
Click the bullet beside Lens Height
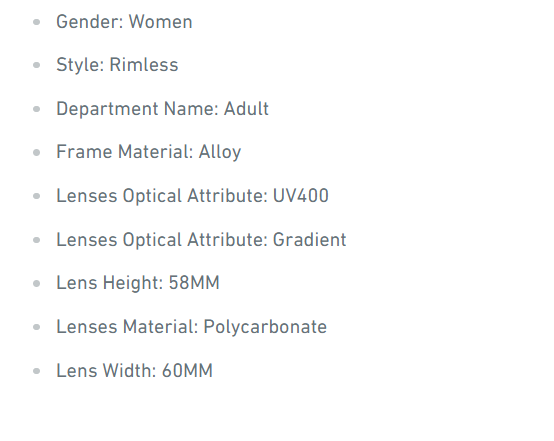[x=36, y=283]
